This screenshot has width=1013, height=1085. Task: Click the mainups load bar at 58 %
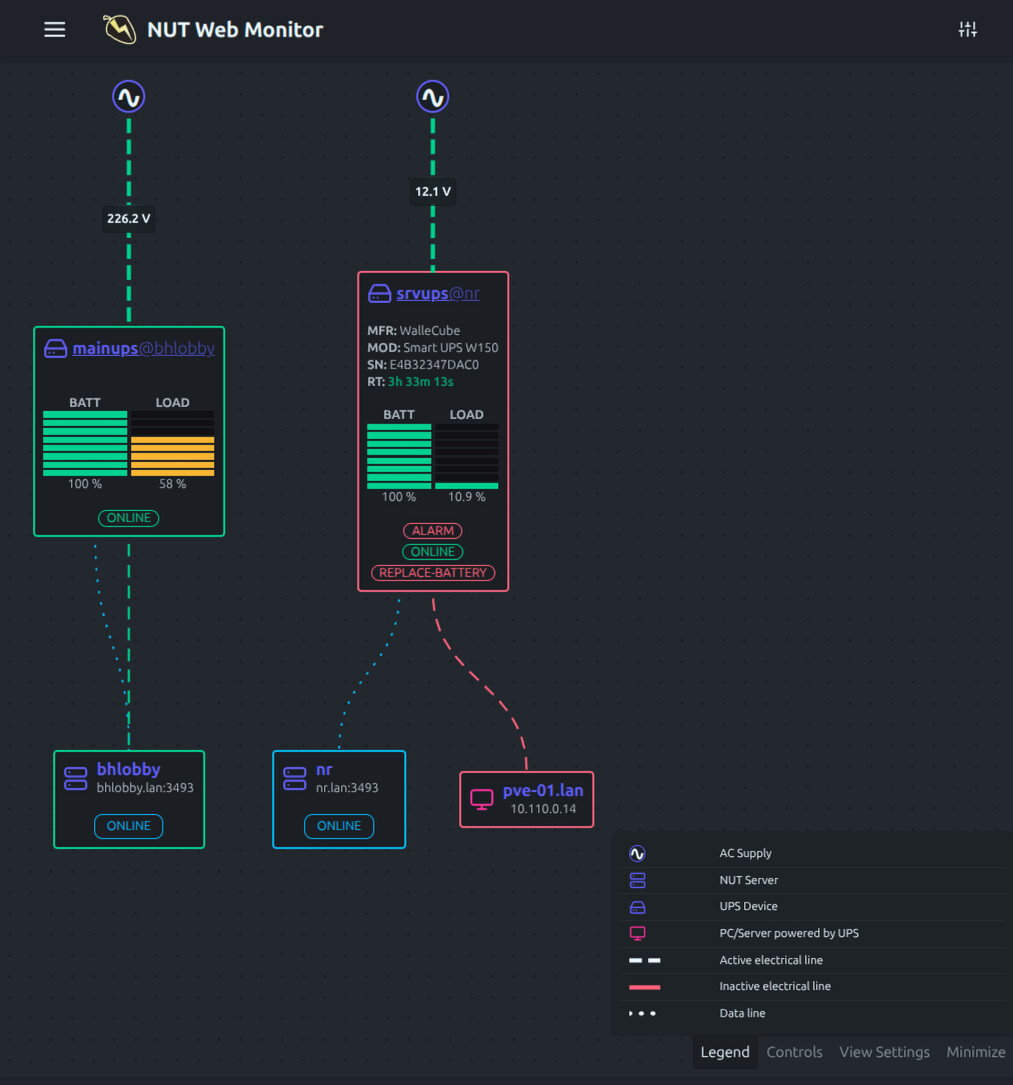tap(172, 455)
